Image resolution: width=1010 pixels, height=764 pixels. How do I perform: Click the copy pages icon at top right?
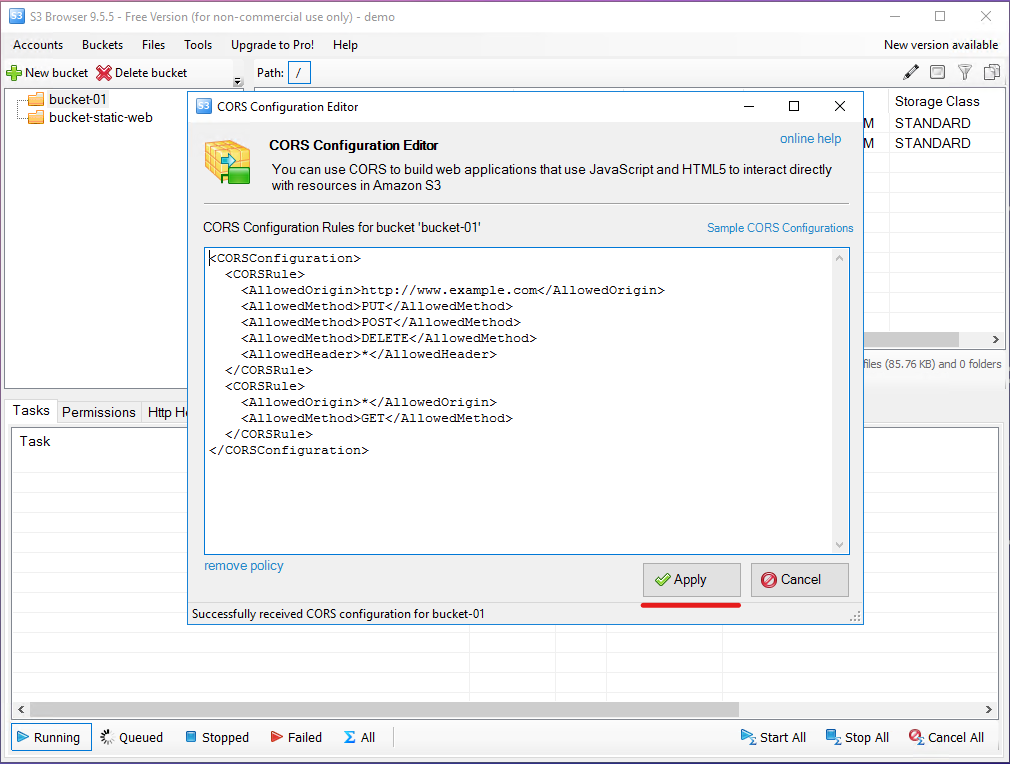991,72
